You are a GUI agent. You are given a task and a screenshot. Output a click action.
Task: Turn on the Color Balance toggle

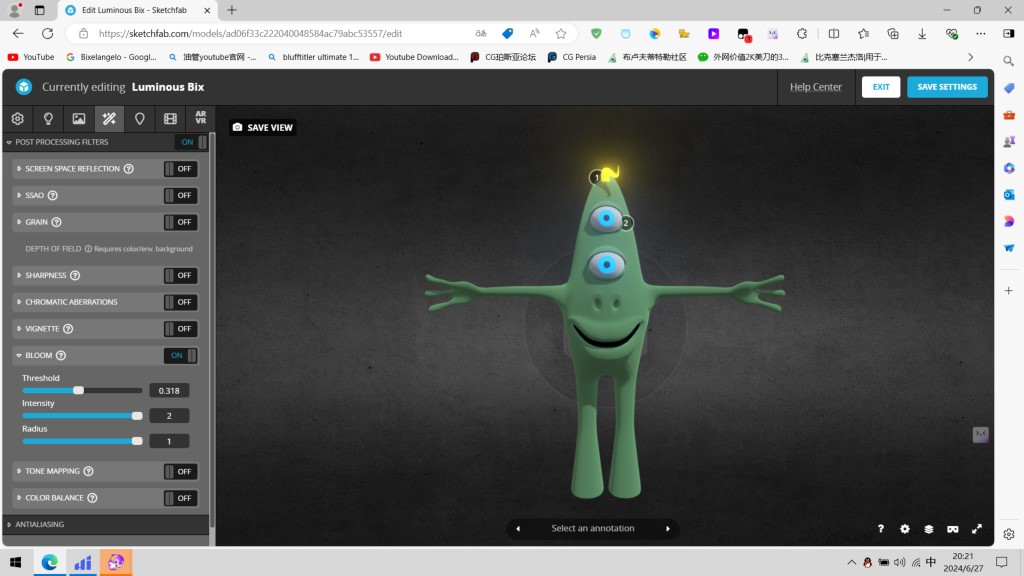coord(180,498)
